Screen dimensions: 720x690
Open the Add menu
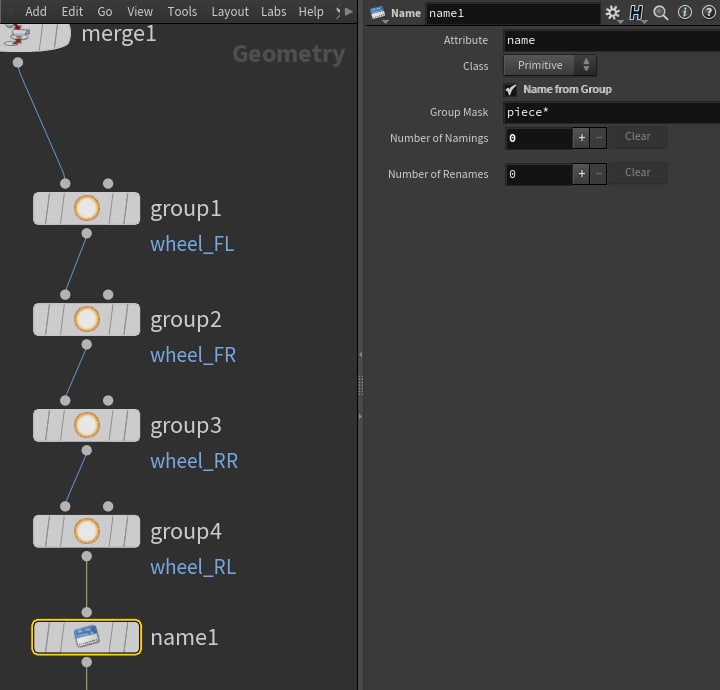click(x=36, y=11)
